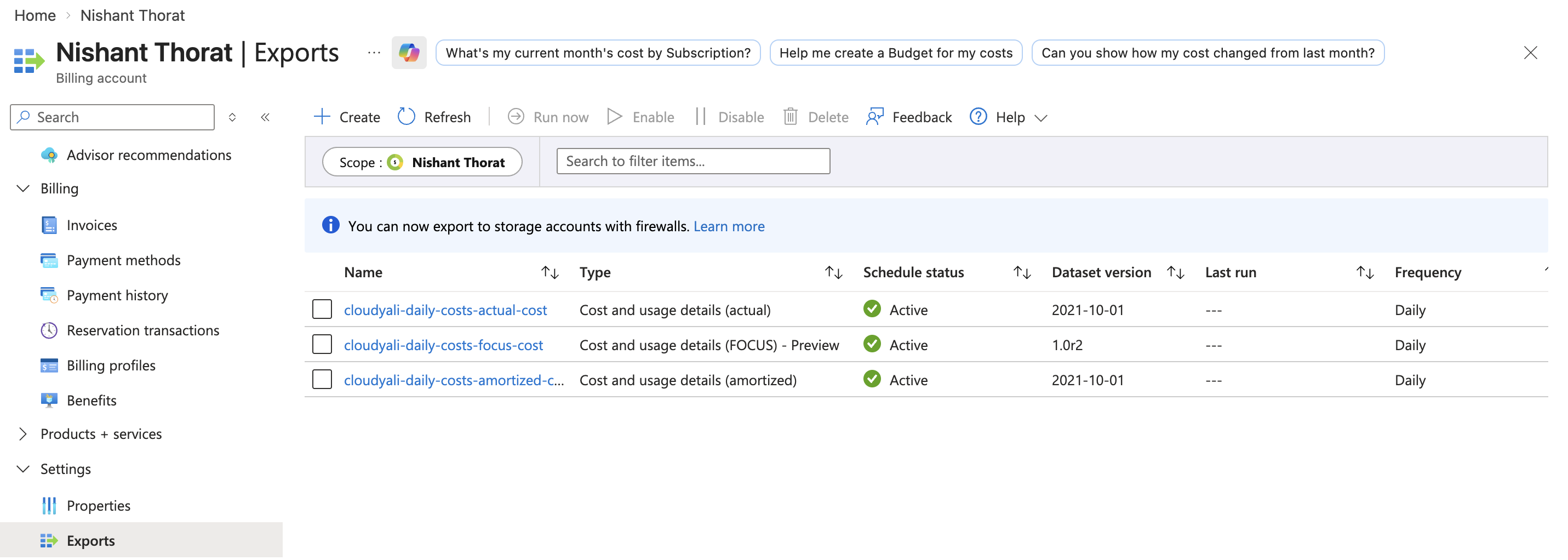Click the Home breadcrumb

click(x=34, y=15)
